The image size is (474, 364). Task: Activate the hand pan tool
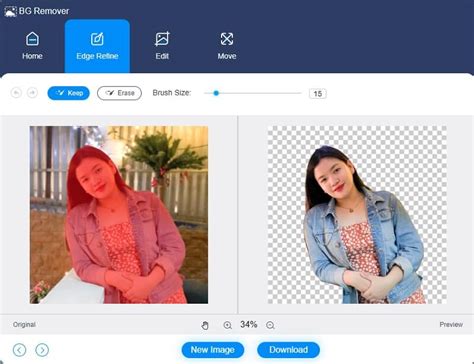tap(205, 325)
